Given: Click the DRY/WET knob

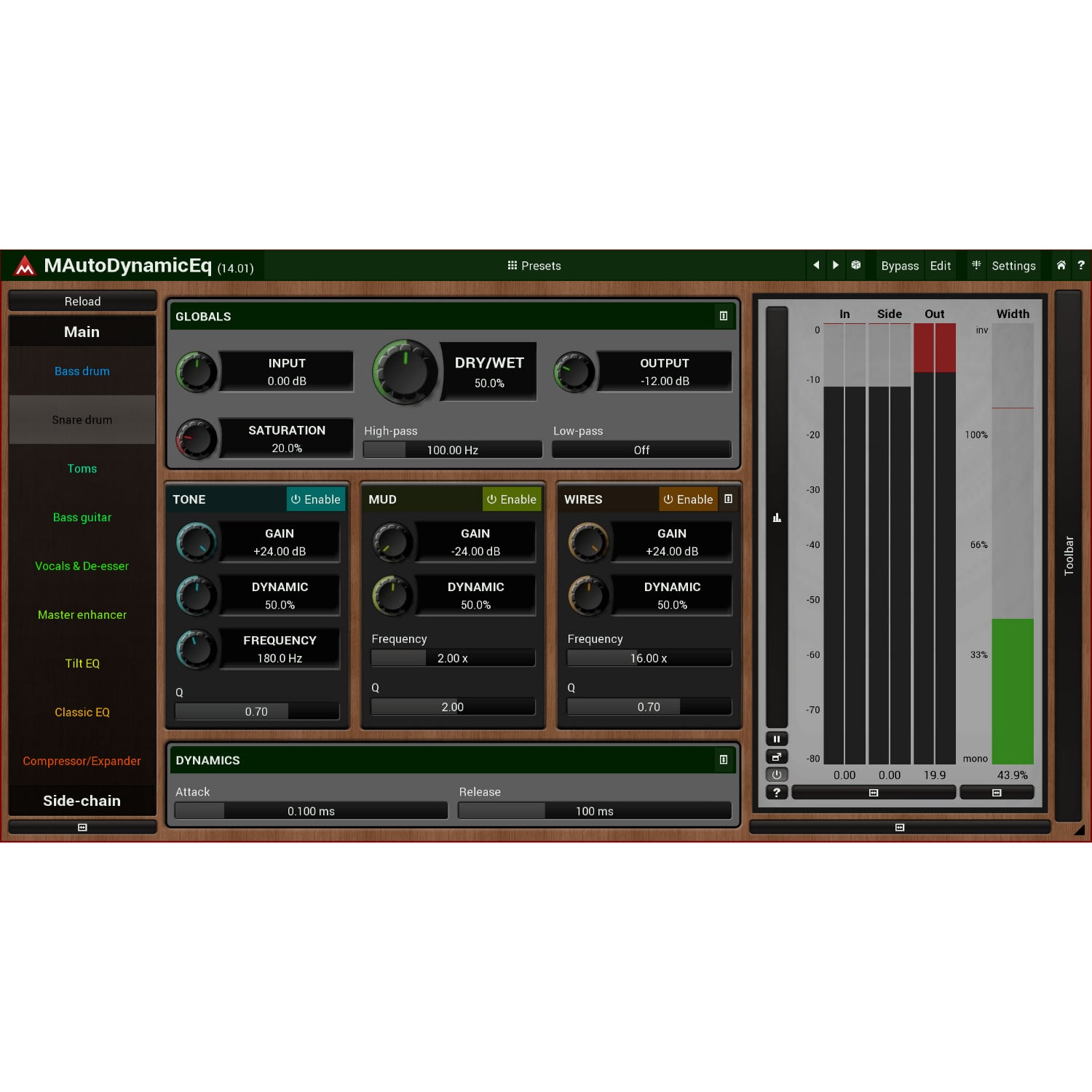Looking at the screenshot, I should pos(405,371).
